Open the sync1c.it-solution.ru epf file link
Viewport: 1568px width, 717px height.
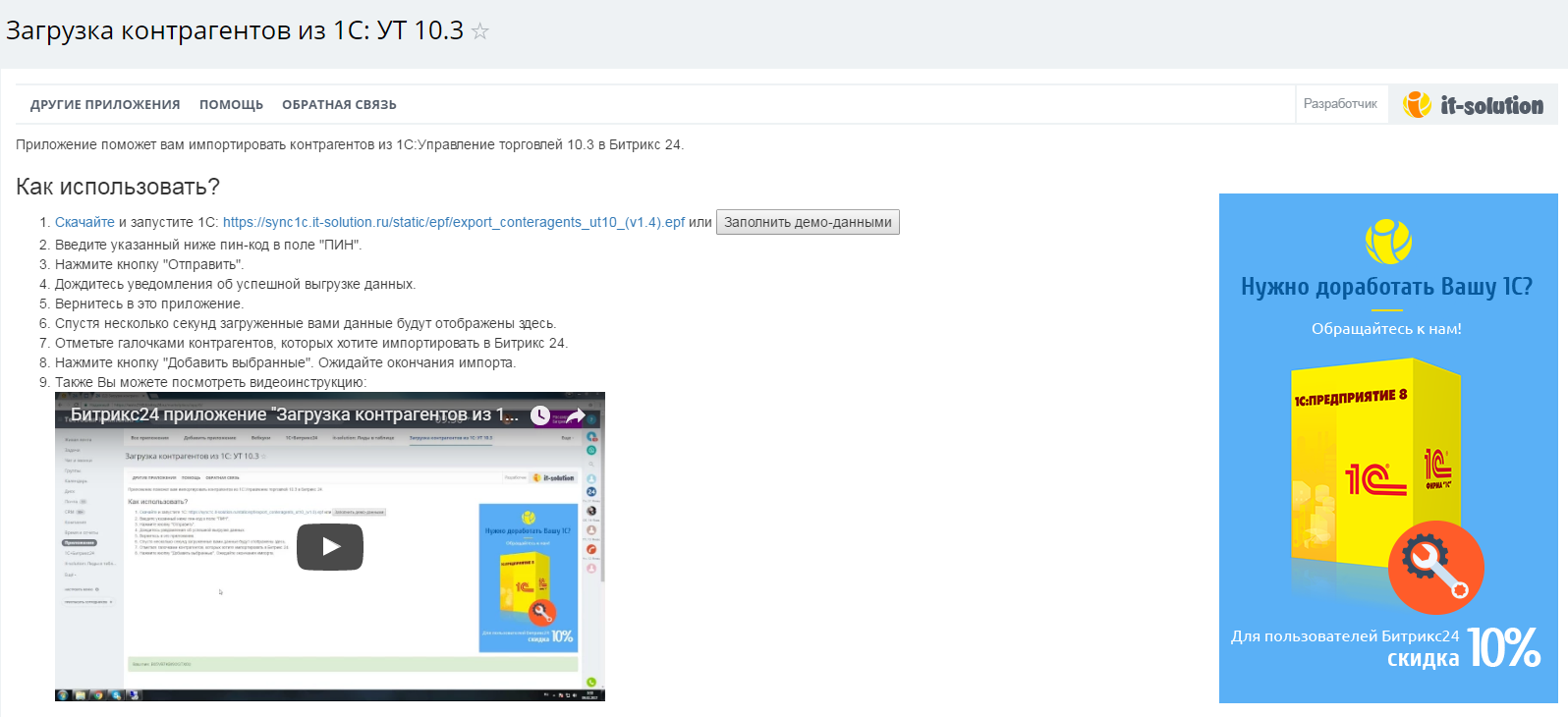pos(454,222)
